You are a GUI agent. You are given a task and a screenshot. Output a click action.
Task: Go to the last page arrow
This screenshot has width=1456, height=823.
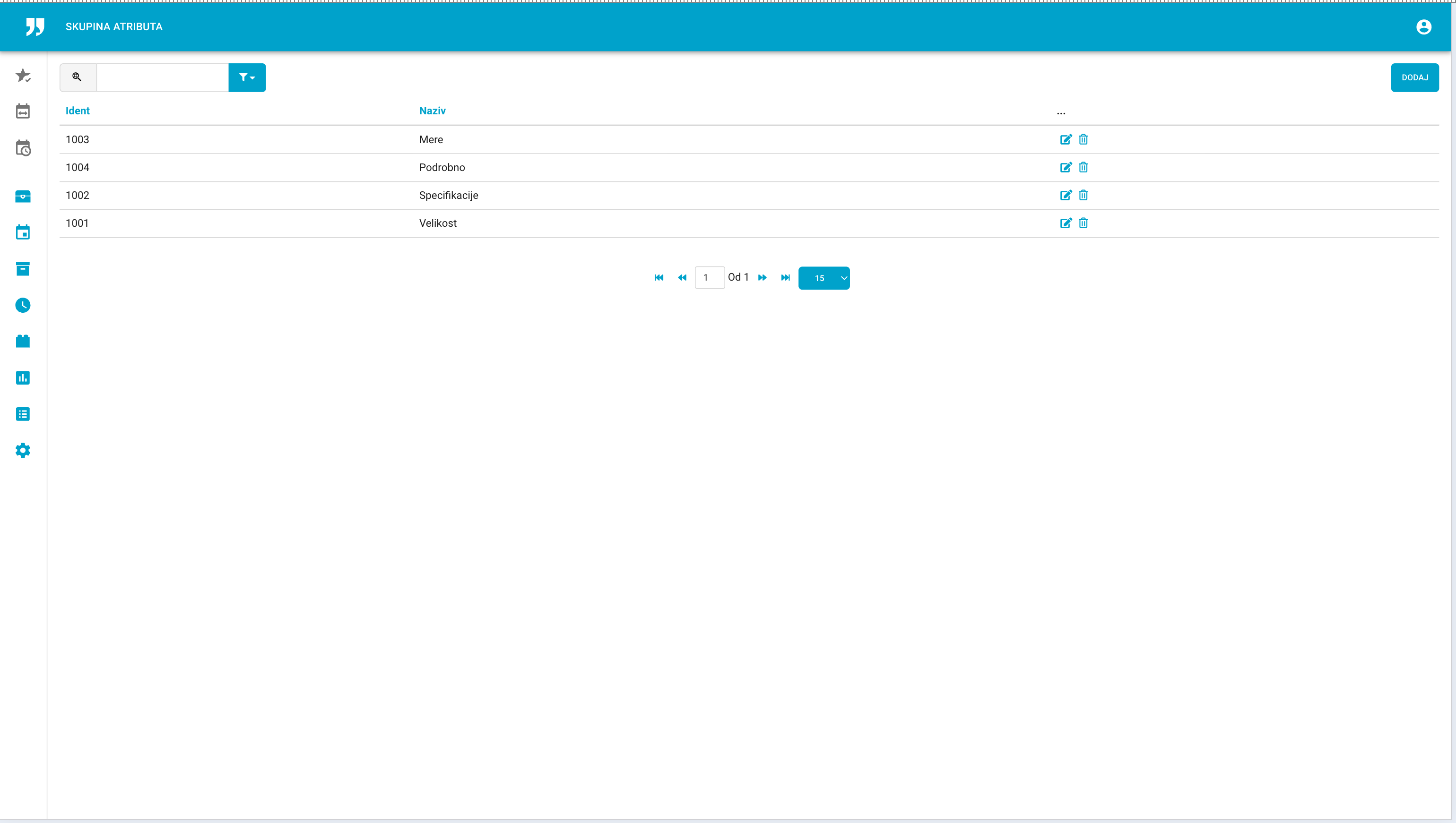click(x=785, y=277)
